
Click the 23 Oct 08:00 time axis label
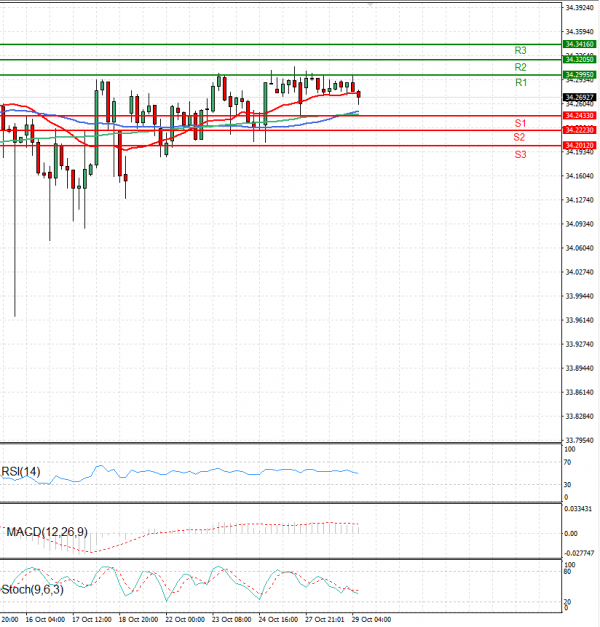[232, 619]
